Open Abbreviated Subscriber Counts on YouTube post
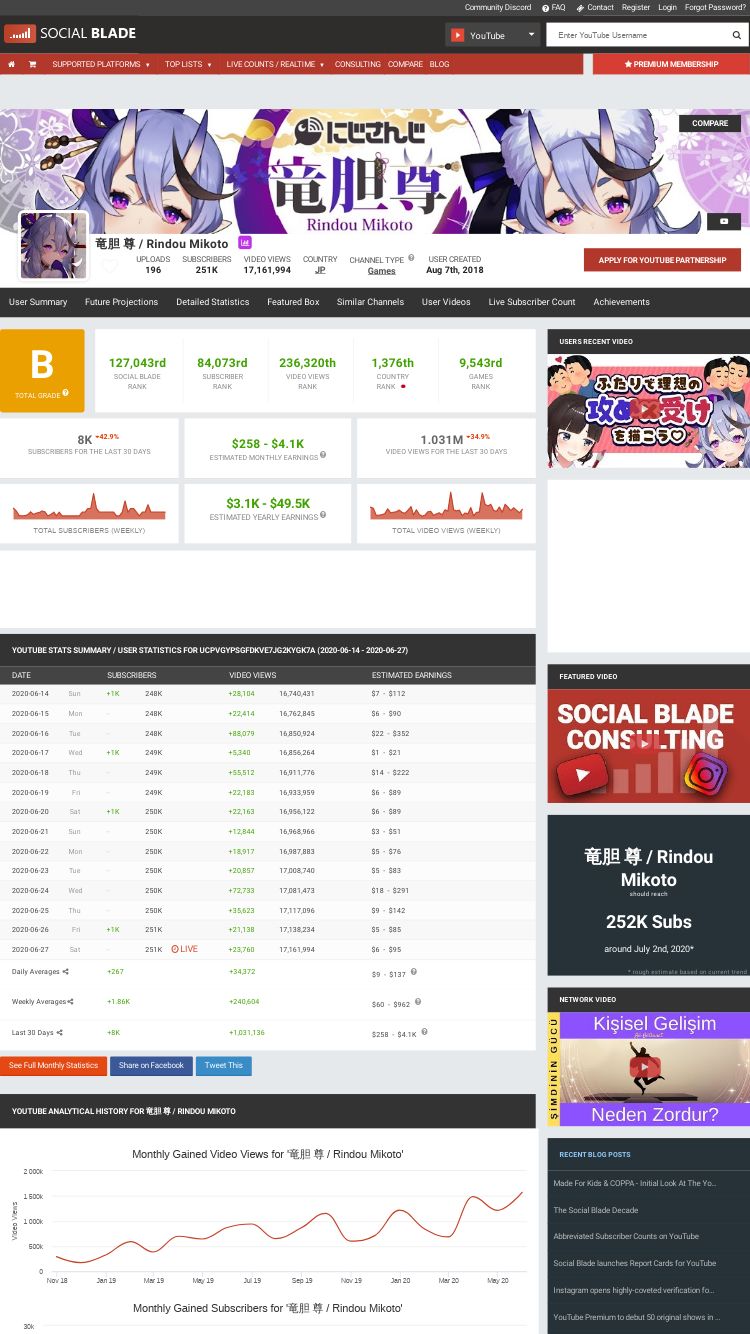This screenshot has height=1334, width=750. point(626,1237)
